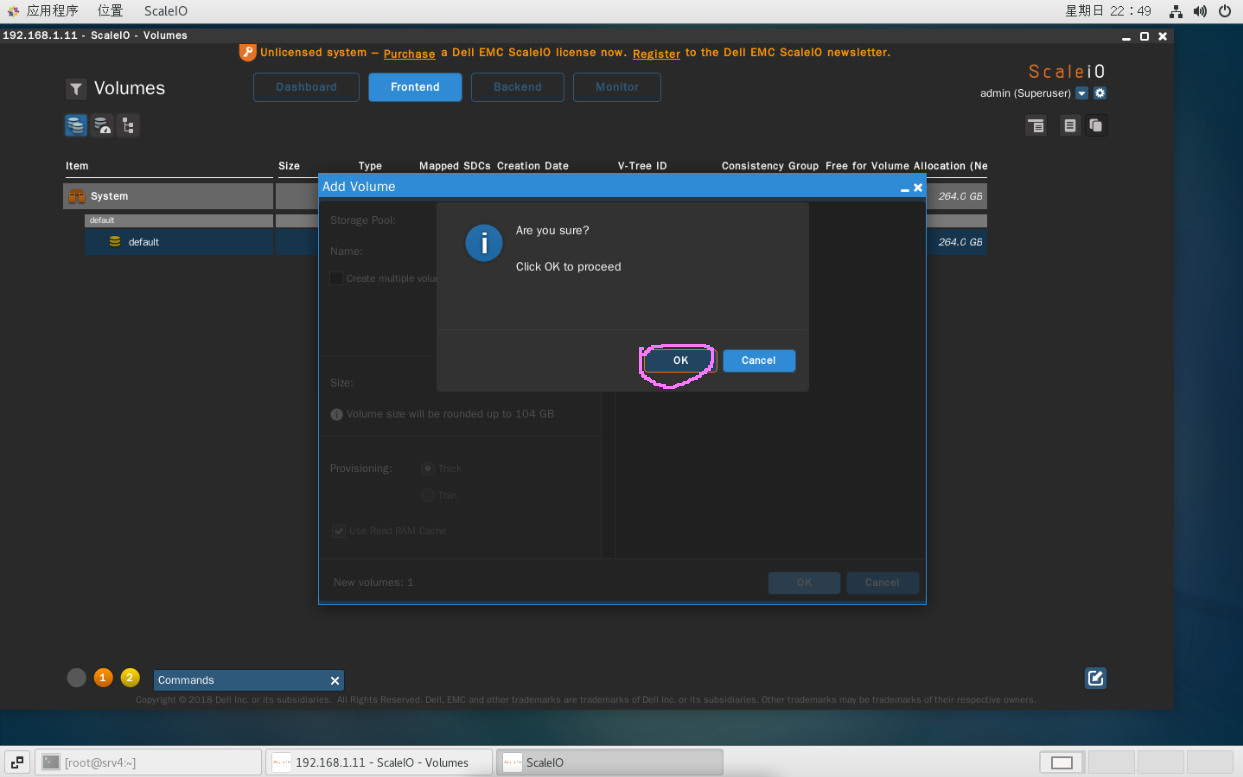Toggle the Create multiple volumes checkbox
Image resolution: width=1243 pixels, height=777 pixels.
pos(336,278)
